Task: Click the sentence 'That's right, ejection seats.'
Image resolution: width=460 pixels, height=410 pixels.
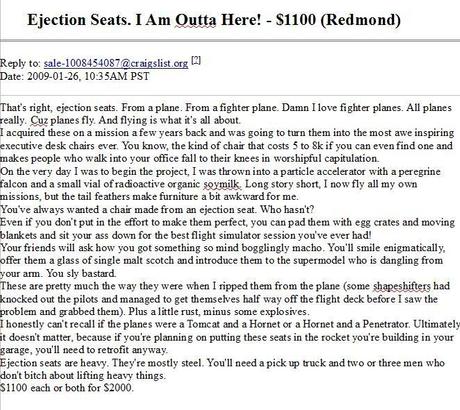Action: pos(59,107)
